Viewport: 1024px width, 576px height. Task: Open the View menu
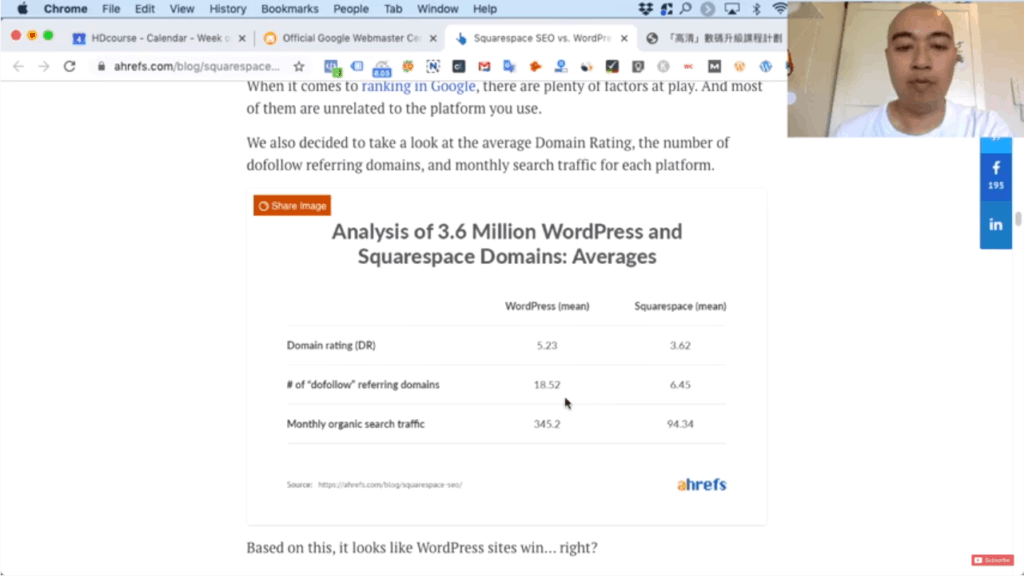(x=182, y=8)
